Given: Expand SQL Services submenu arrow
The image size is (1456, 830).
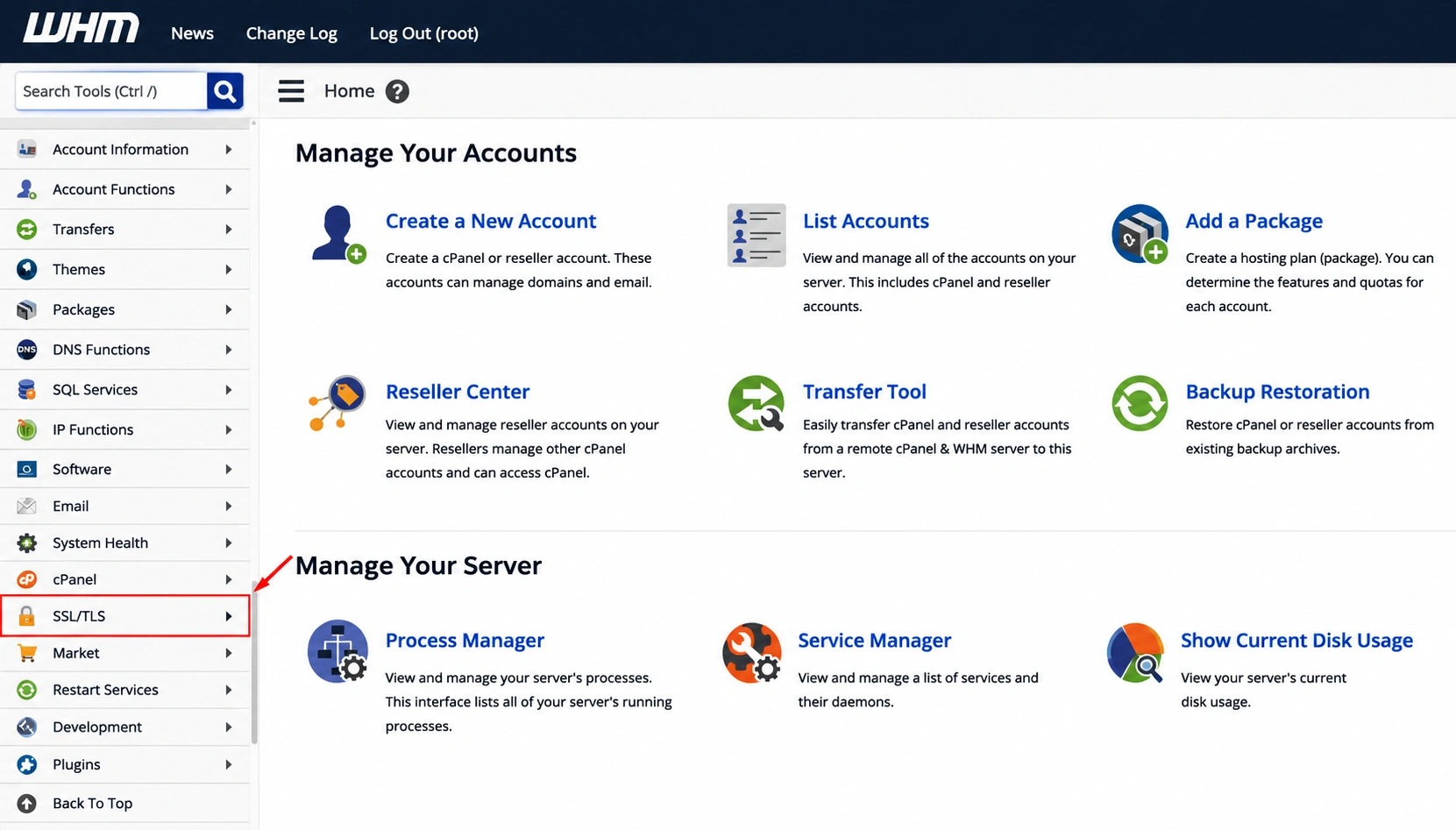Looking at the screenshot, I should coord(229,390).
